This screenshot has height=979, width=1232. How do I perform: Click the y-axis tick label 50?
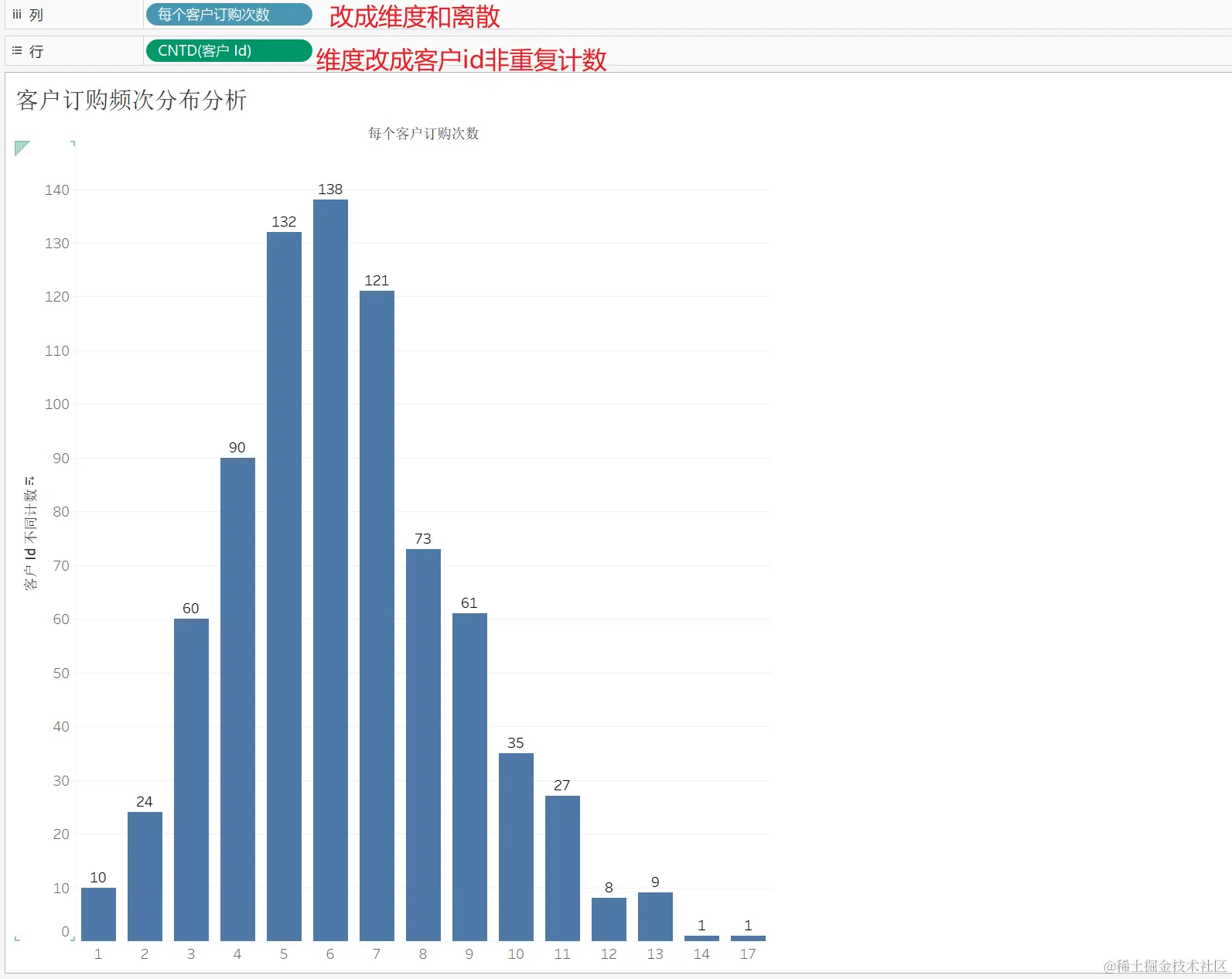(x=61, y=674)
